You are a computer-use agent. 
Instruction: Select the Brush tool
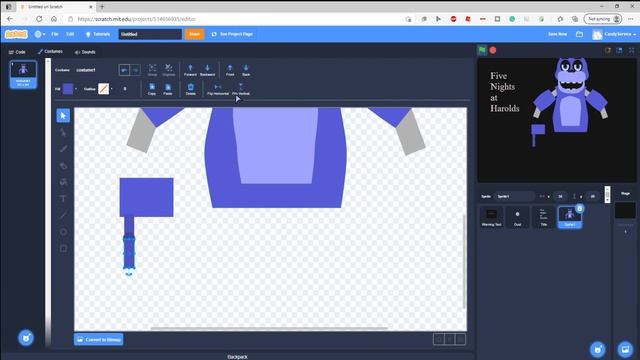click(x=63, y=149)
